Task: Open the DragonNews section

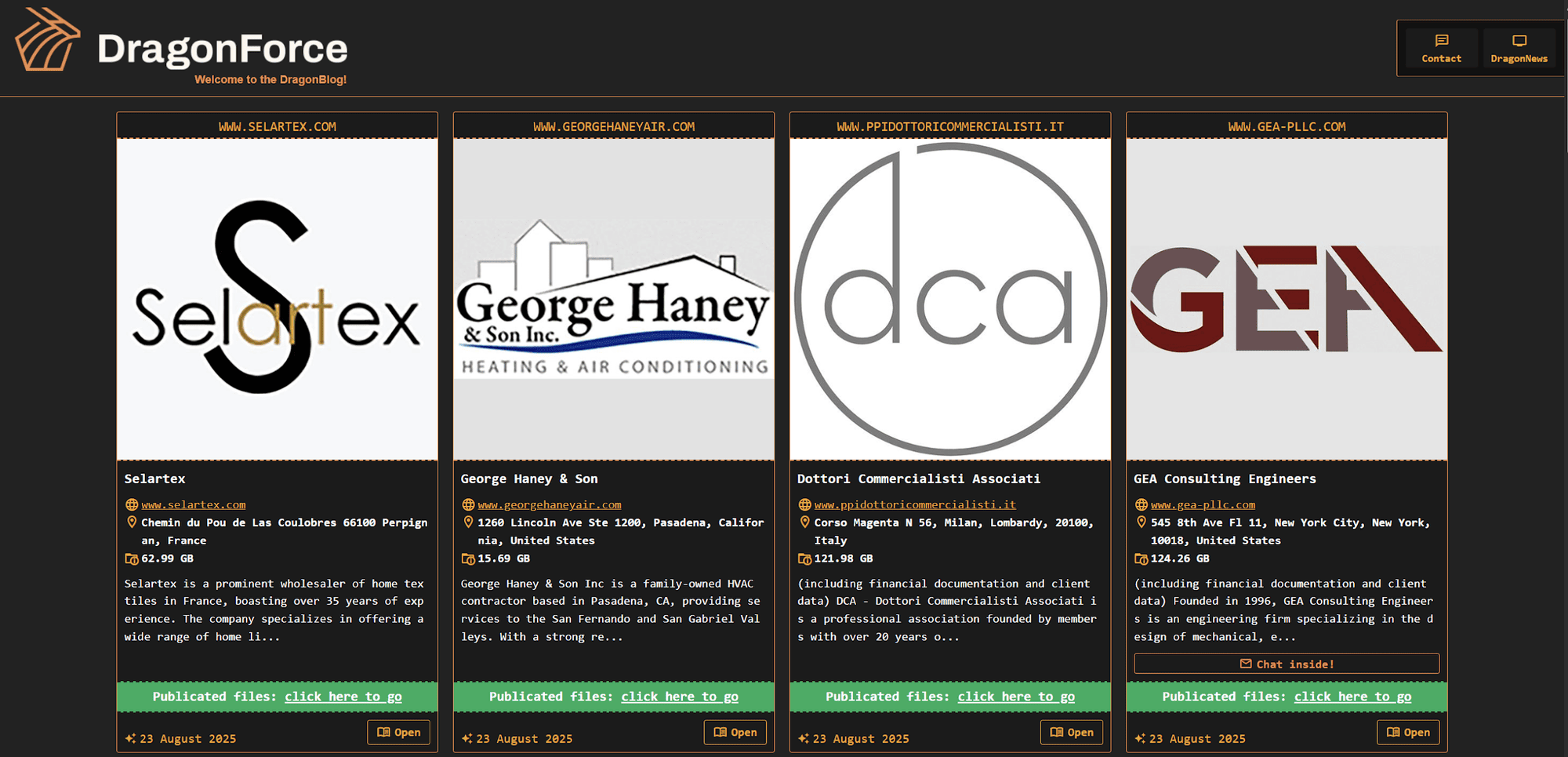Action: [x=1519, y=49]
